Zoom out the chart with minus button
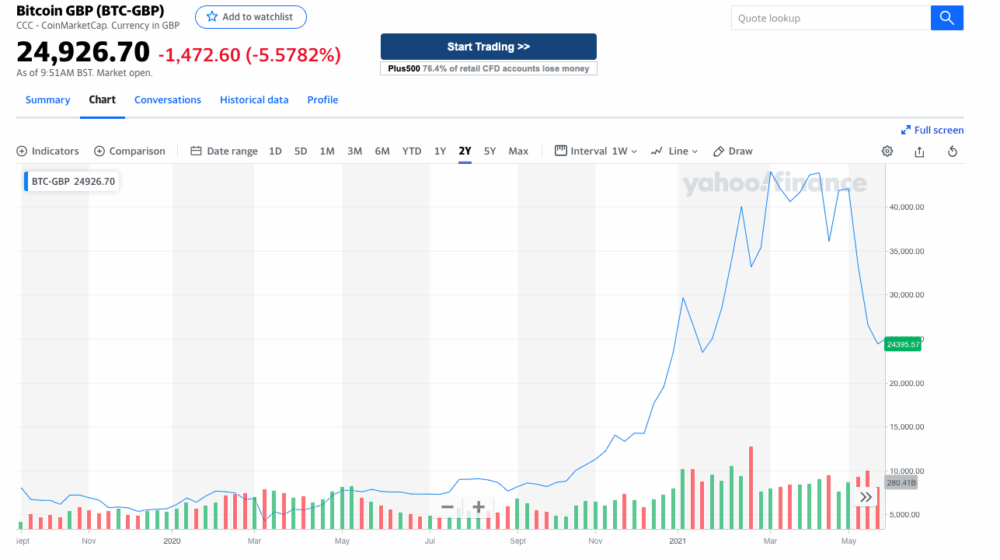Image resolution: width=1000 pixels, height=560 pixels. point(447,507)
